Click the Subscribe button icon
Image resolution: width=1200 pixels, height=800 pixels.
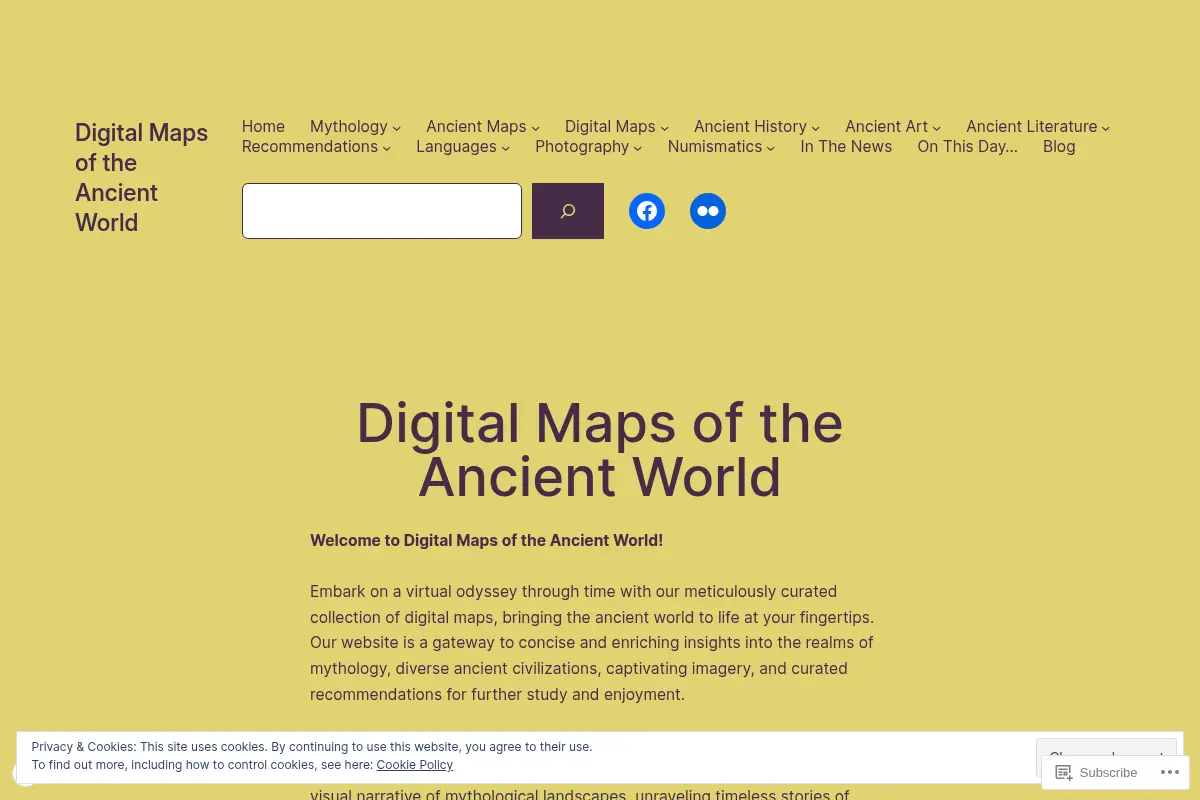click(1064, 773)
